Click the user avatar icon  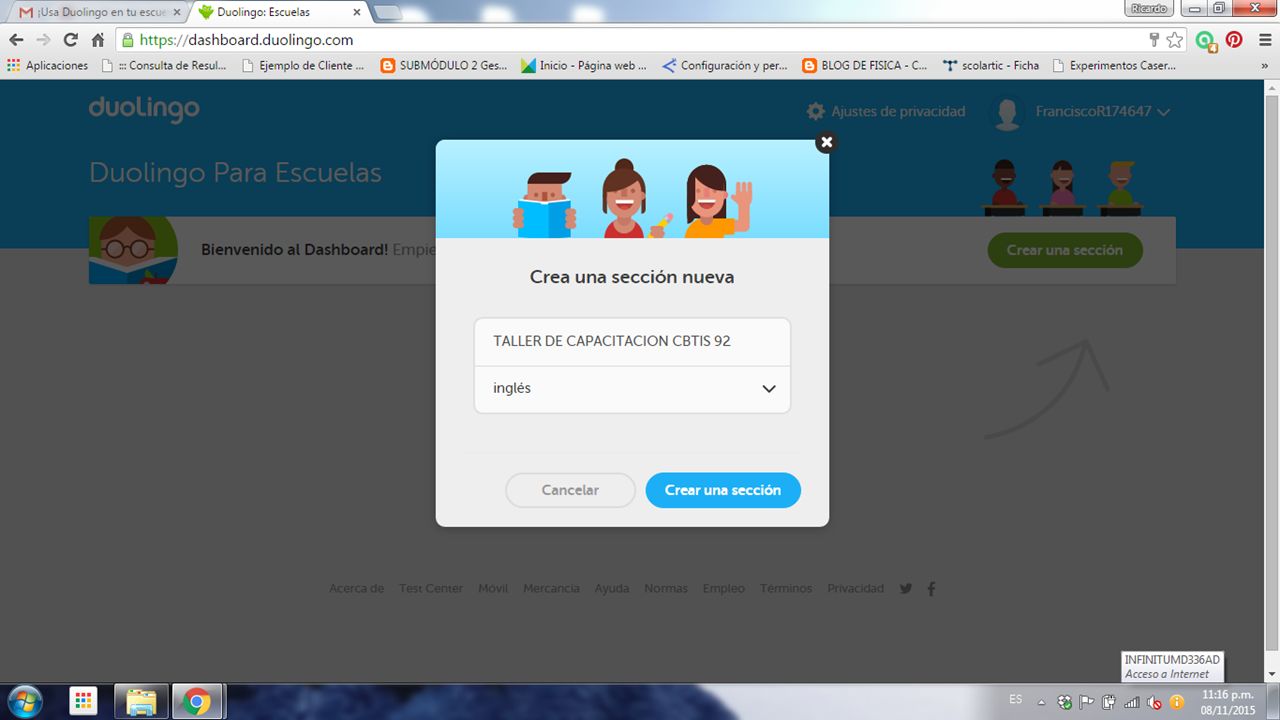(1007, 113)
